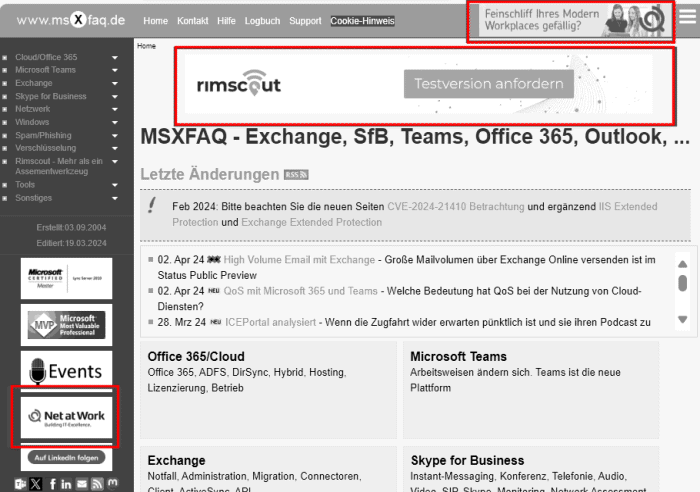Click the Microsoft Certified Master badge
The image size is (700, 492).
click(67, 278)
